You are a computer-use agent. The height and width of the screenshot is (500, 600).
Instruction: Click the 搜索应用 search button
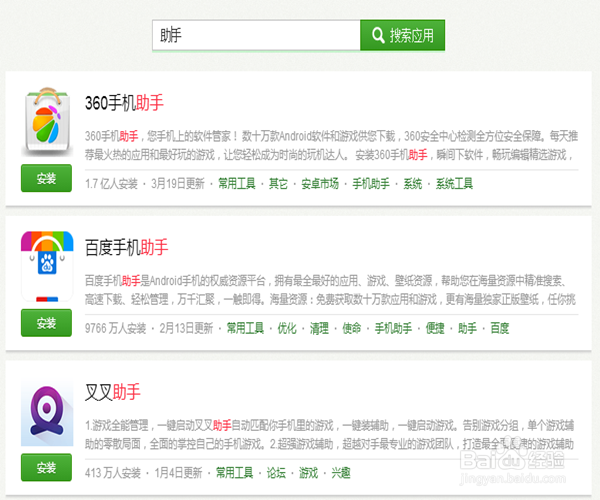[x=403, y=35]
